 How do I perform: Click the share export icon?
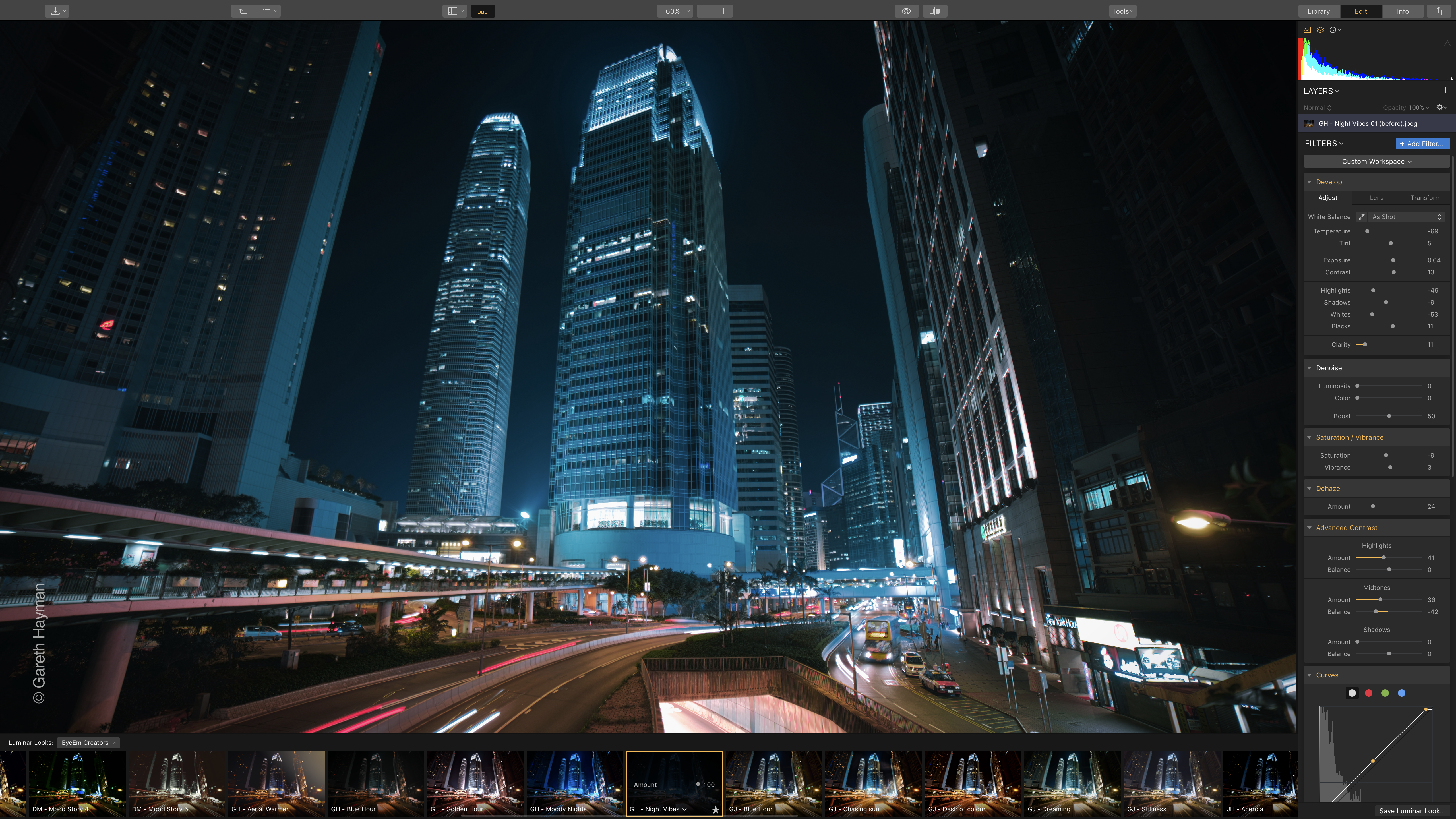pos(1438,11)
